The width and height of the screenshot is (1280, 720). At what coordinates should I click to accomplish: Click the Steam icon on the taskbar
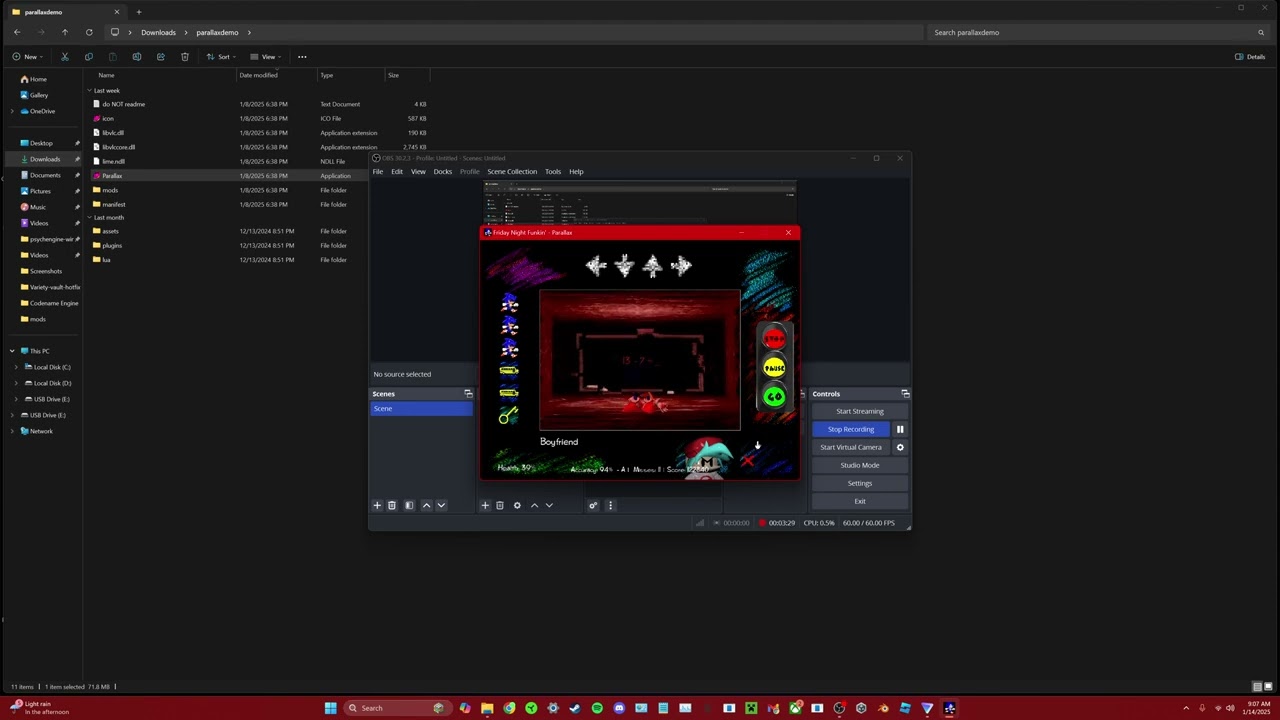coord(575,708)
